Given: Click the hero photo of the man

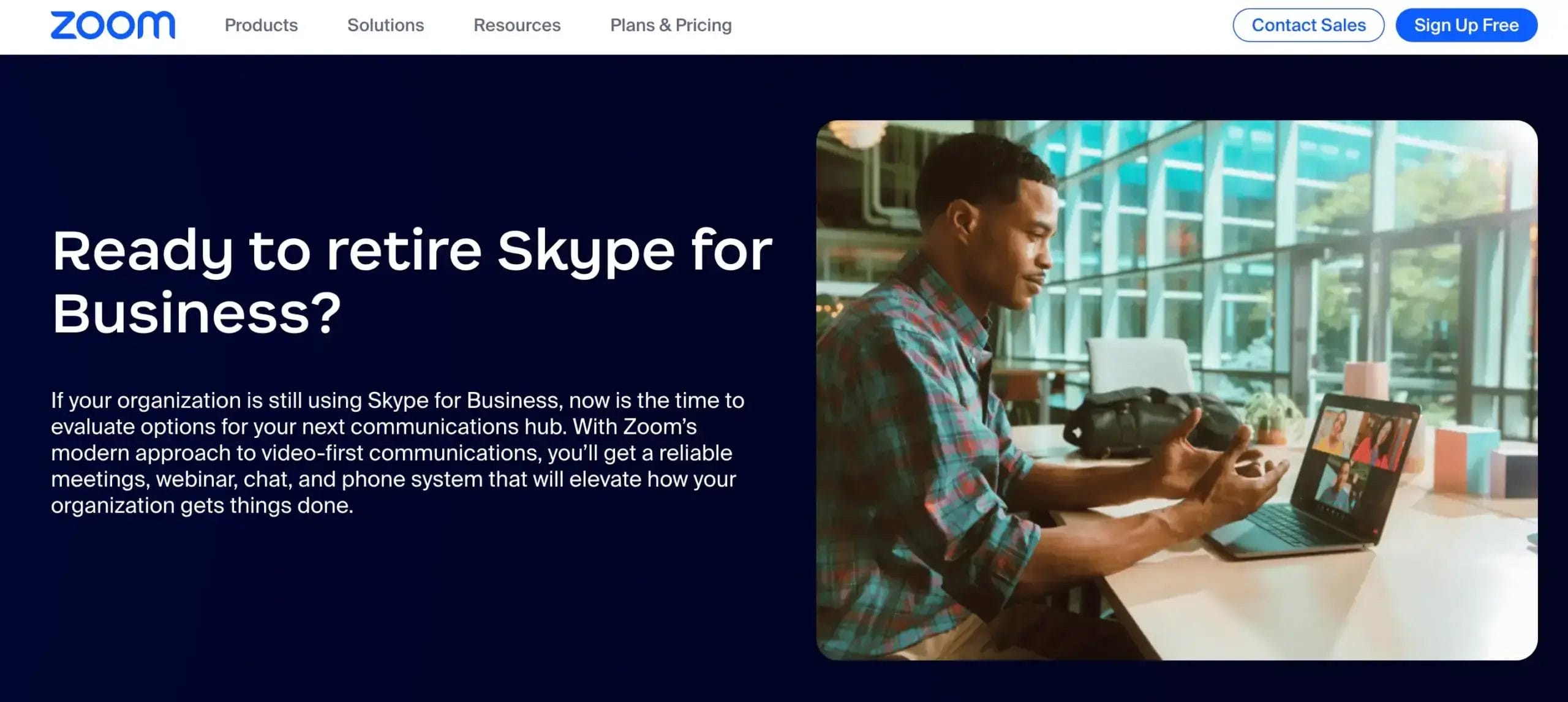Looking at the screenshot, I should click(1176, 390).
